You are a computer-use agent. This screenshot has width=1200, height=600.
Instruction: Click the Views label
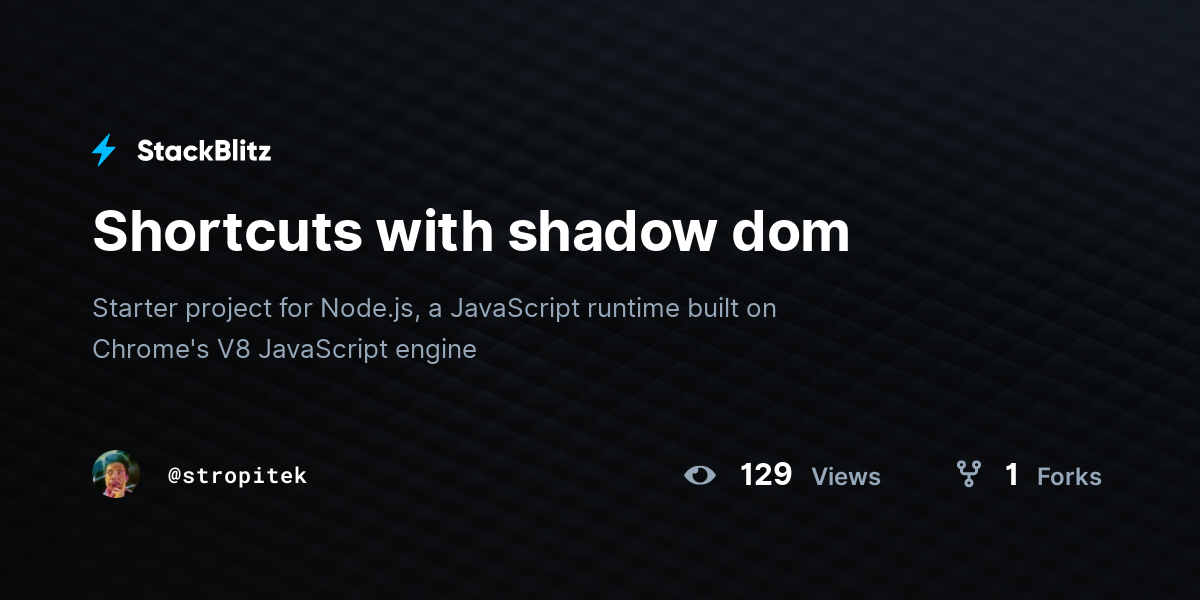point(846,476)
